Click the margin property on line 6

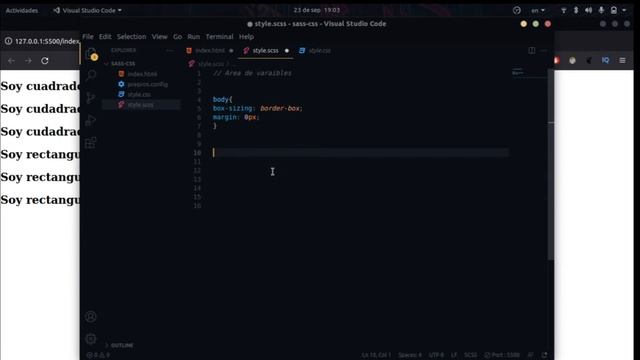point(226,117)
